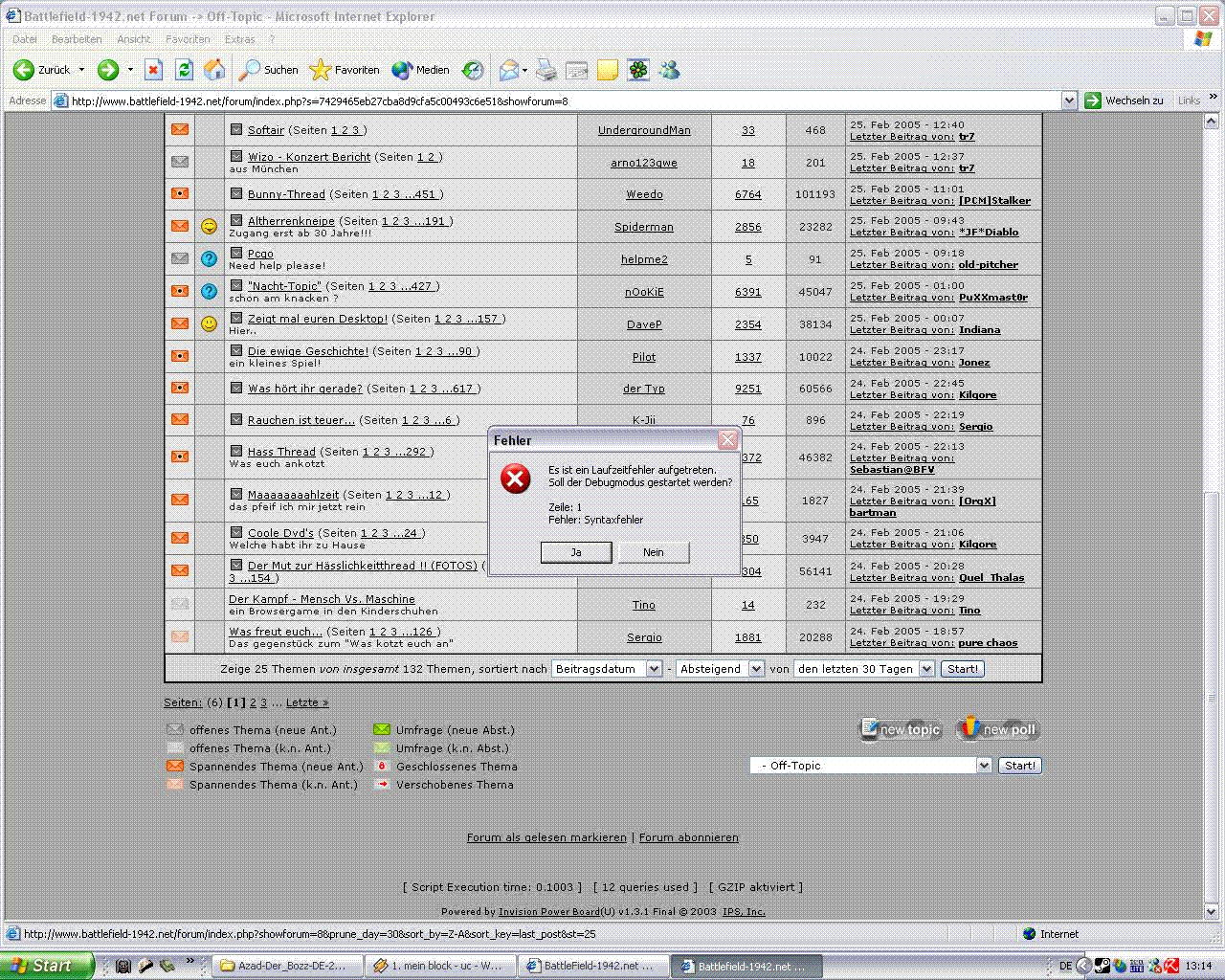Click the newest-post icon beside Coole Dvd's
Screen dimensions: 1225x980
click(236, 532)
